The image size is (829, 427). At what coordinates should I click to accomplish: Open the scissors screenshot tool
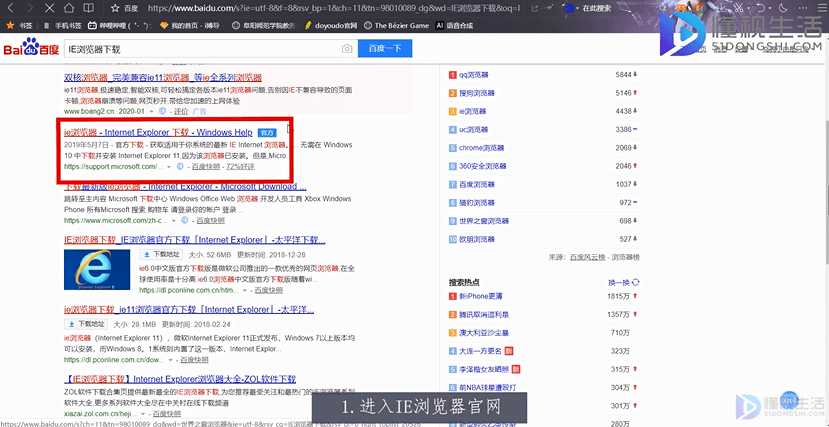click(x=738, y=8)
